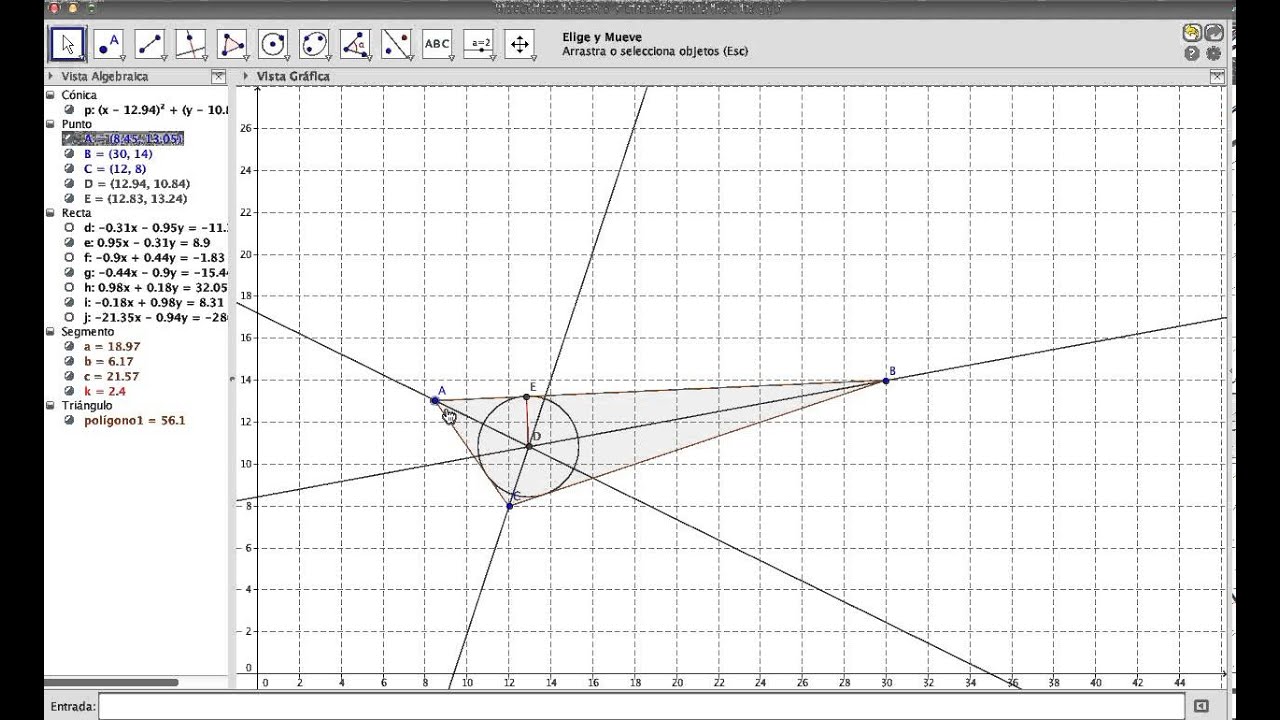
Task: Select the ABC text insert tool
Action: [437, 44]
